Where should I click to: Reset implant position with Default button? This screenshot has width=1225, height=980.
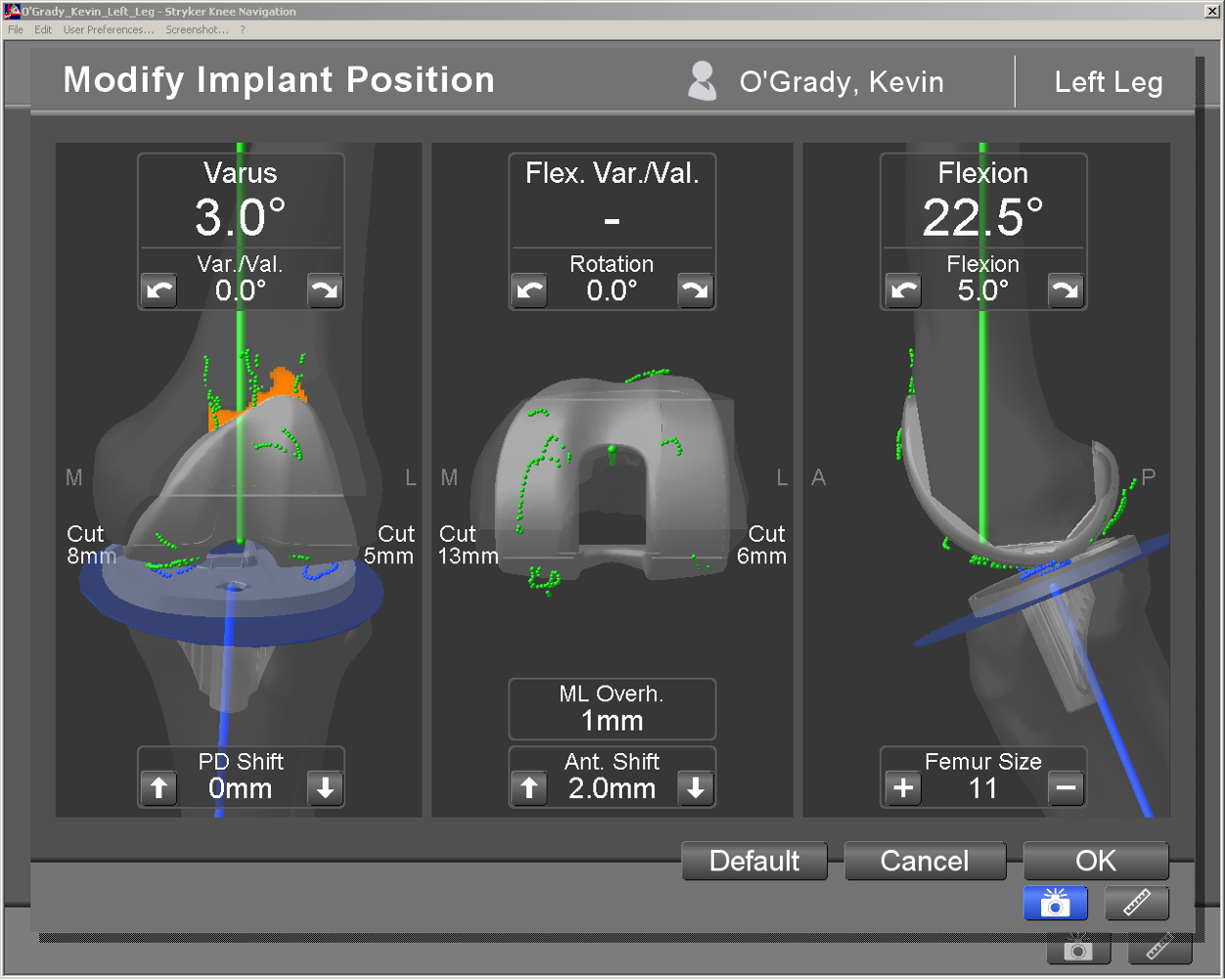(754, 861)
